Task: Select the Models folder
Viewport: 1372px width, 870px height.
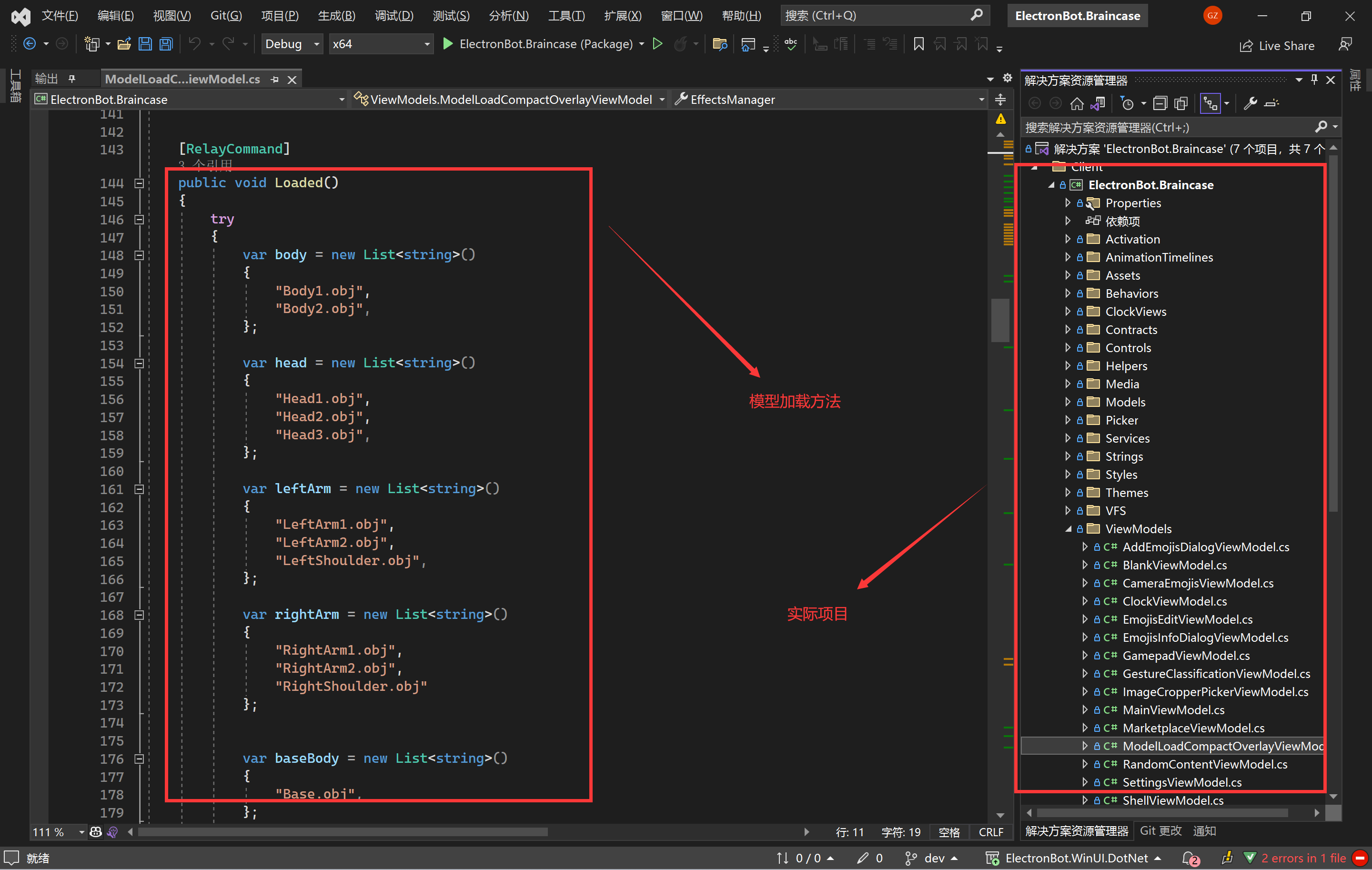Action: [1125, 402]
